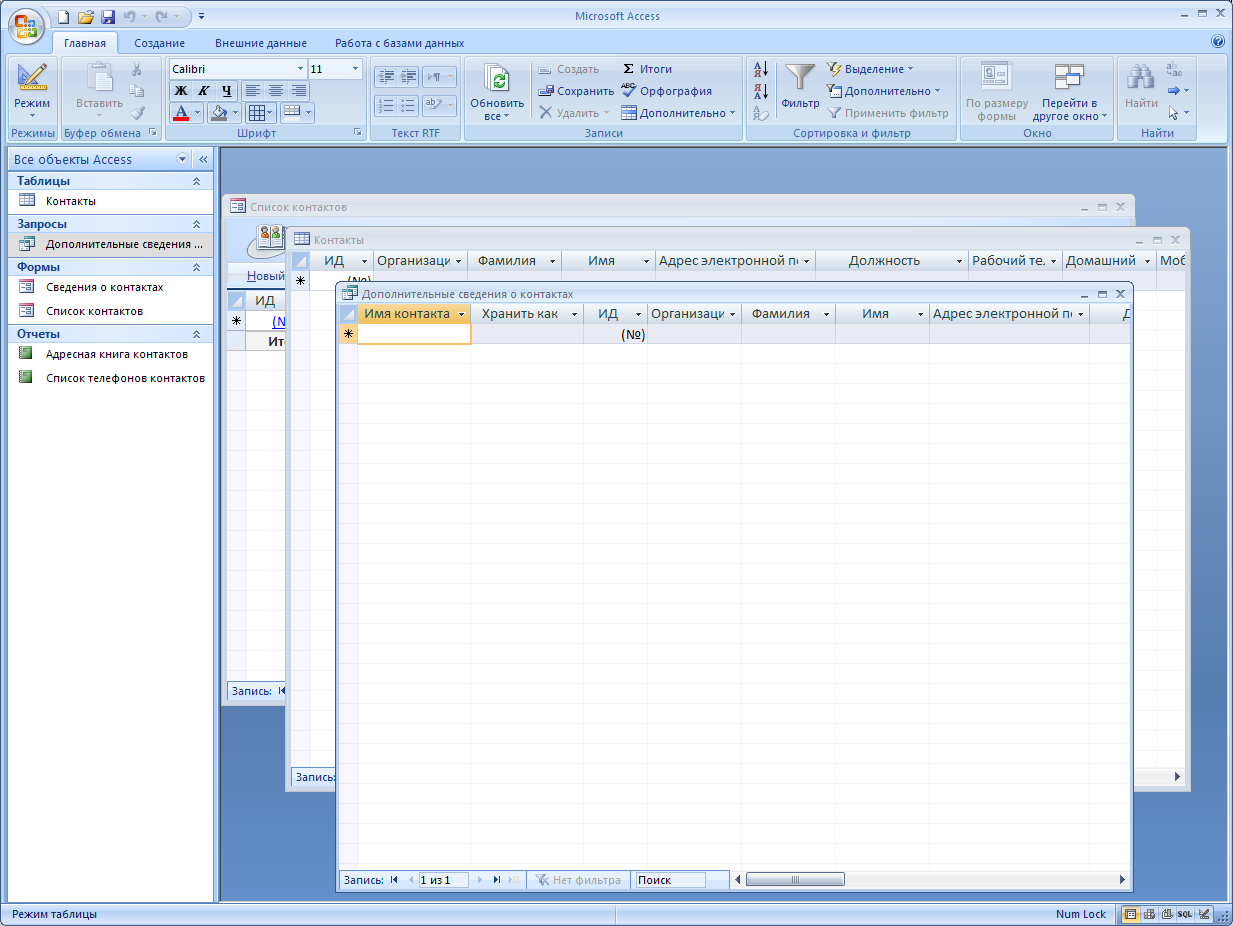Click Сохранить record button
The image size is (1233, 926).
(x=575, y=91)
